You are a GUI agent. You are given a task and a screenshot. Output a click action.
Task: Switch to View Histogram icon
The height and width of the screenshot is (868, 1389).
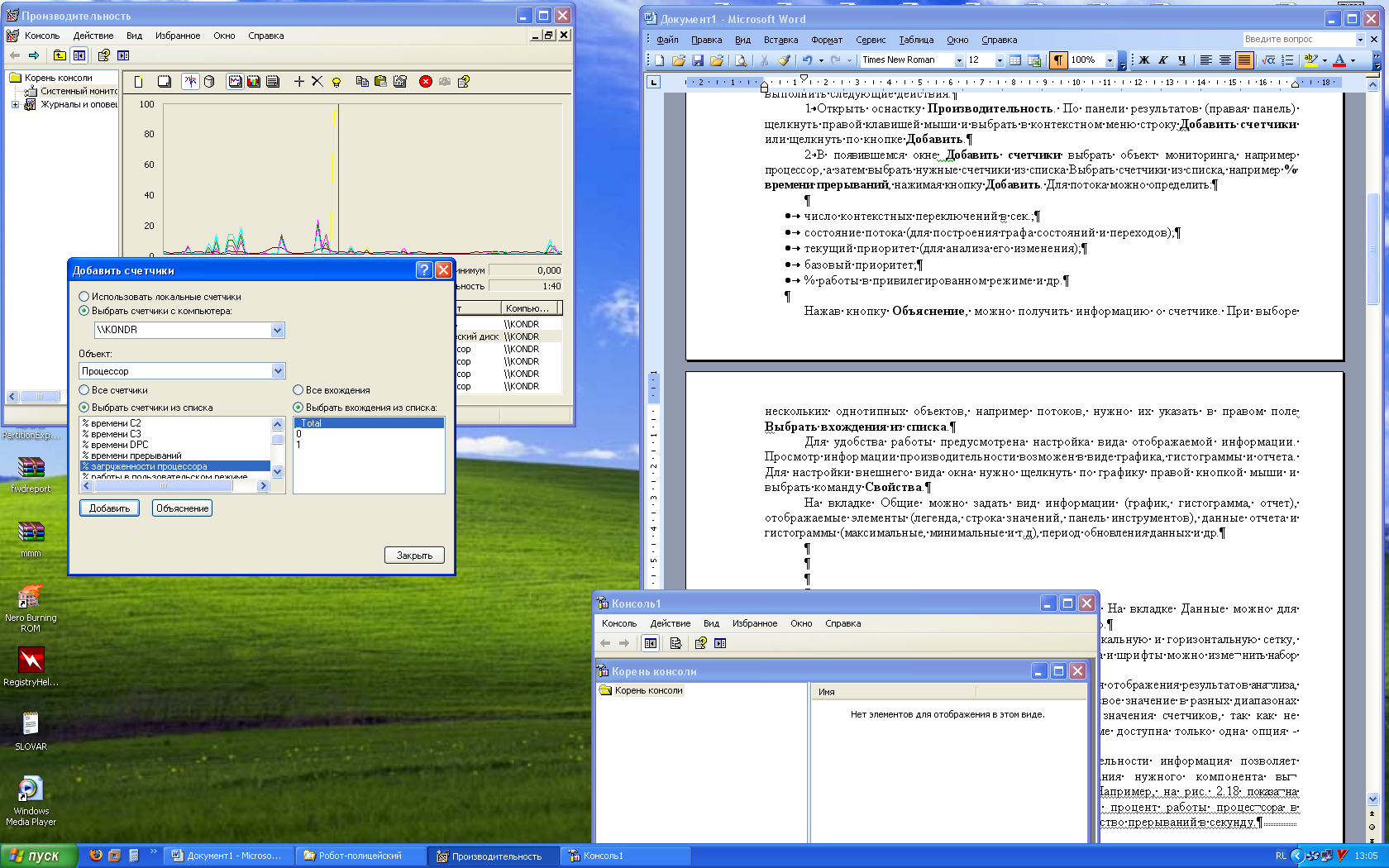click(x=254, y=81)
